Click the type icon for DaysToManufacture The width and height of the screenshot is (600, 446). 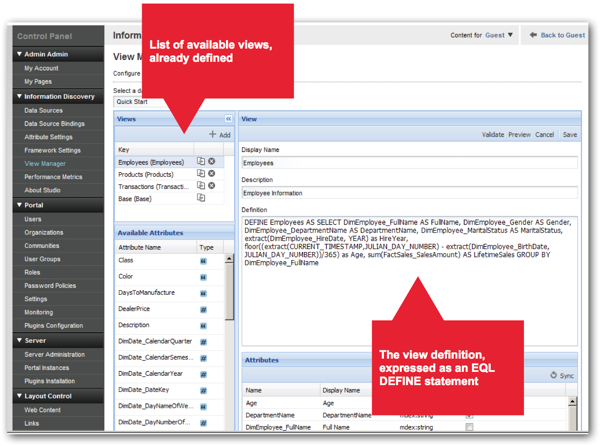click(204, 293)
